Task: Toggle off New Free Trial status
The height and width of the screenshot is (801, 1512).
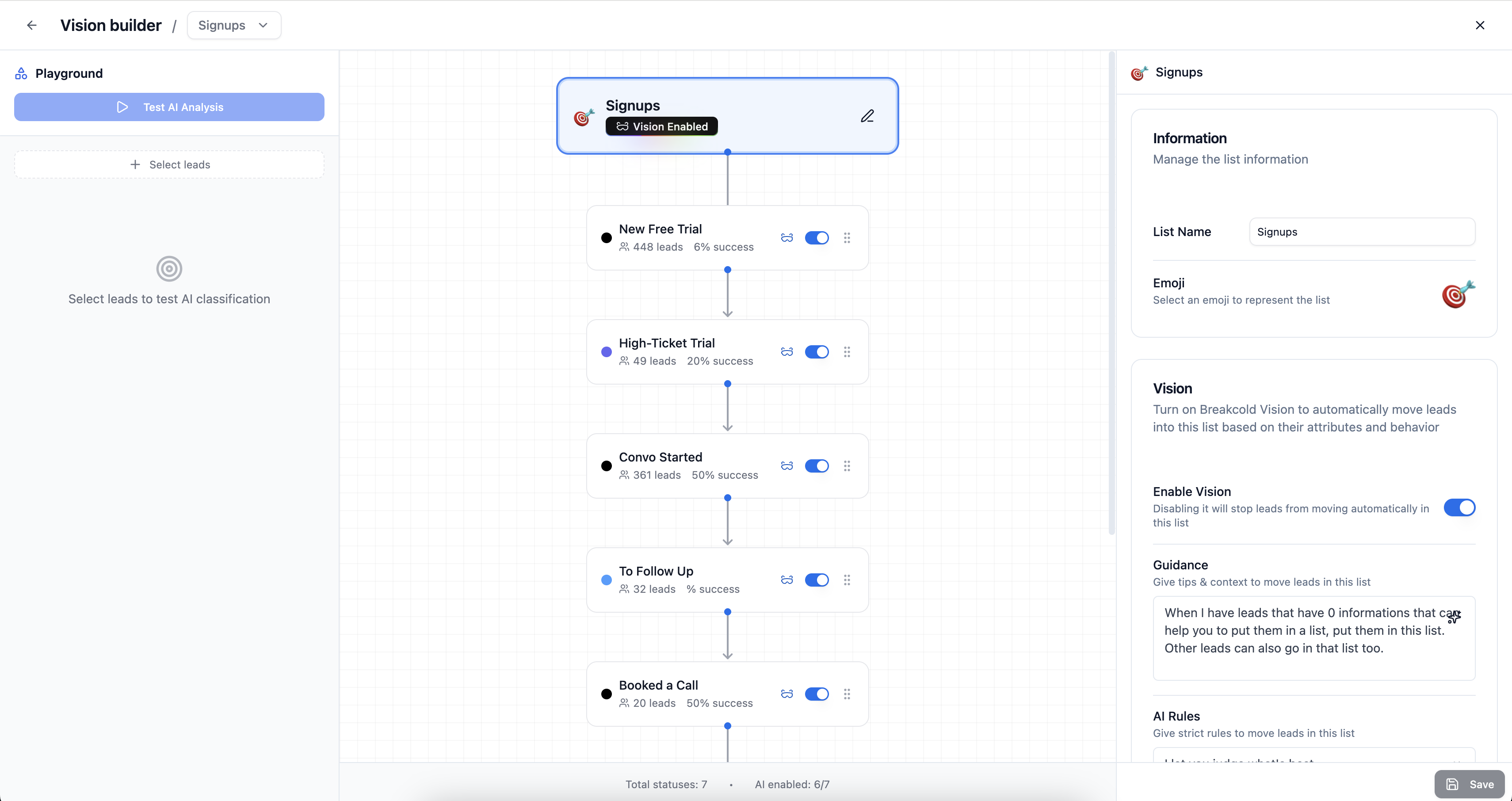Action: (x=817, y=238)
